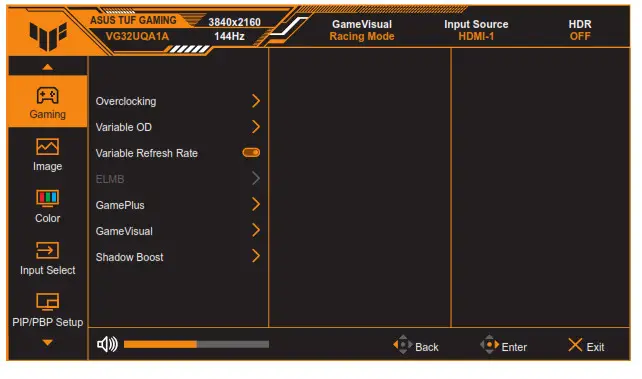Expand the Overclocking chevron
Viewport: 642px width, 379px height.
pyautogui.click(x=256, y=101)
